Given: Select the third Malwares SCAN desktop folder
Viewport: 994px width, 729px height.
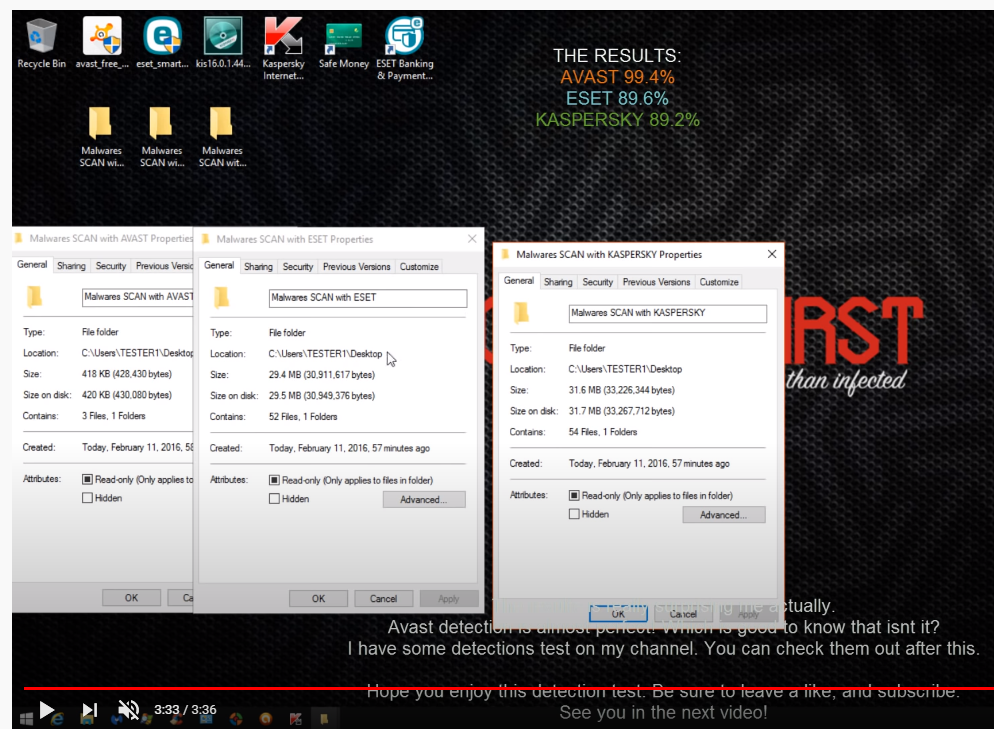Looking at the screenshot, I should tap(222, 137).
